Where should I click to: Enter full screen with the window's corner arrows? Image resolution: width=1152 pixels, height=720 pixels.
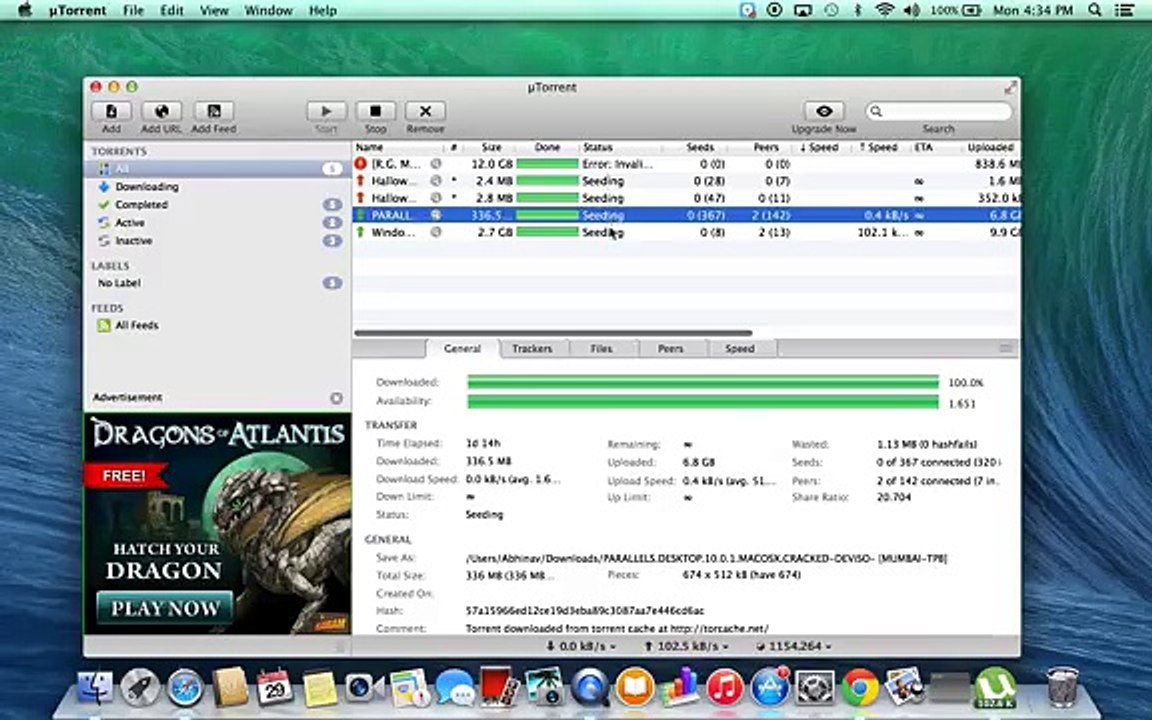1010,87
